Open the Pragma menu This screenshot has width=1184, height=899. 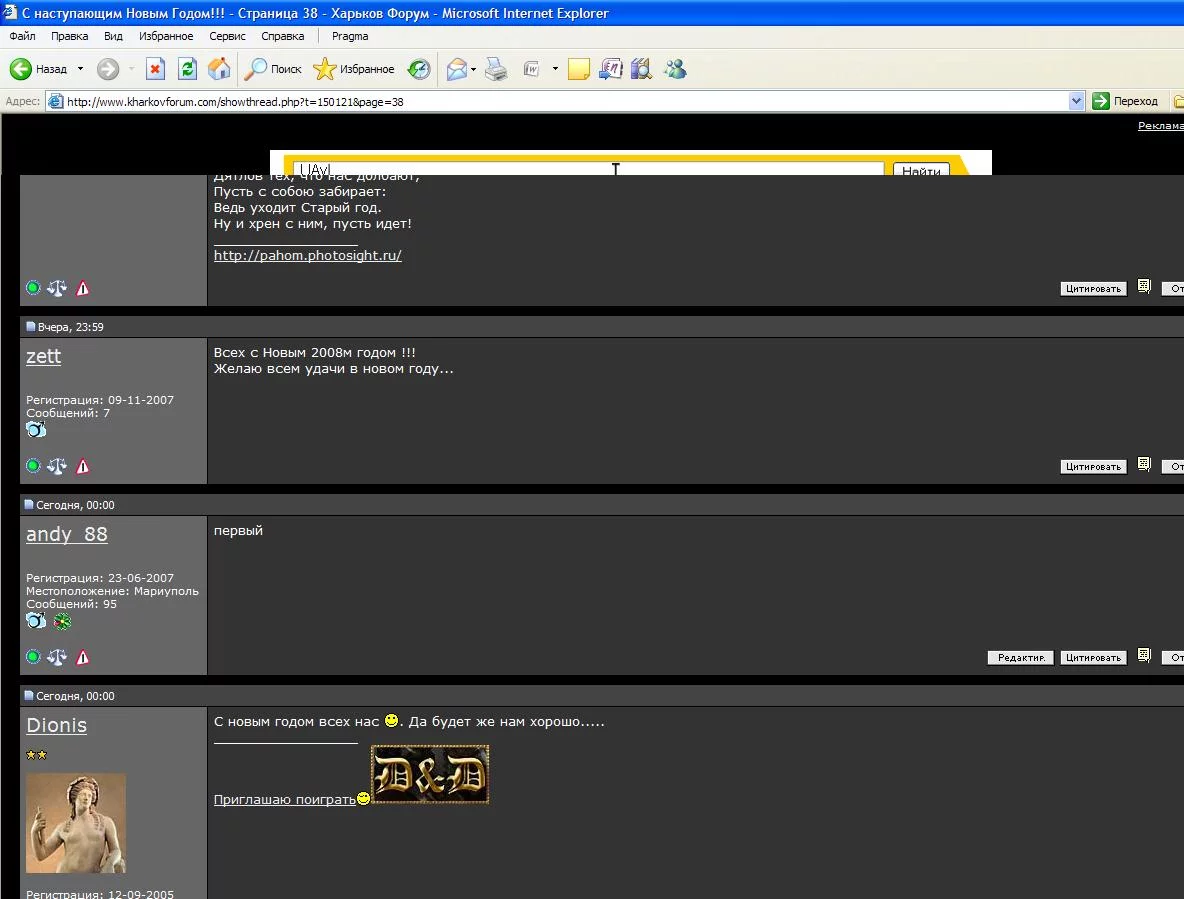pos(350,35)
